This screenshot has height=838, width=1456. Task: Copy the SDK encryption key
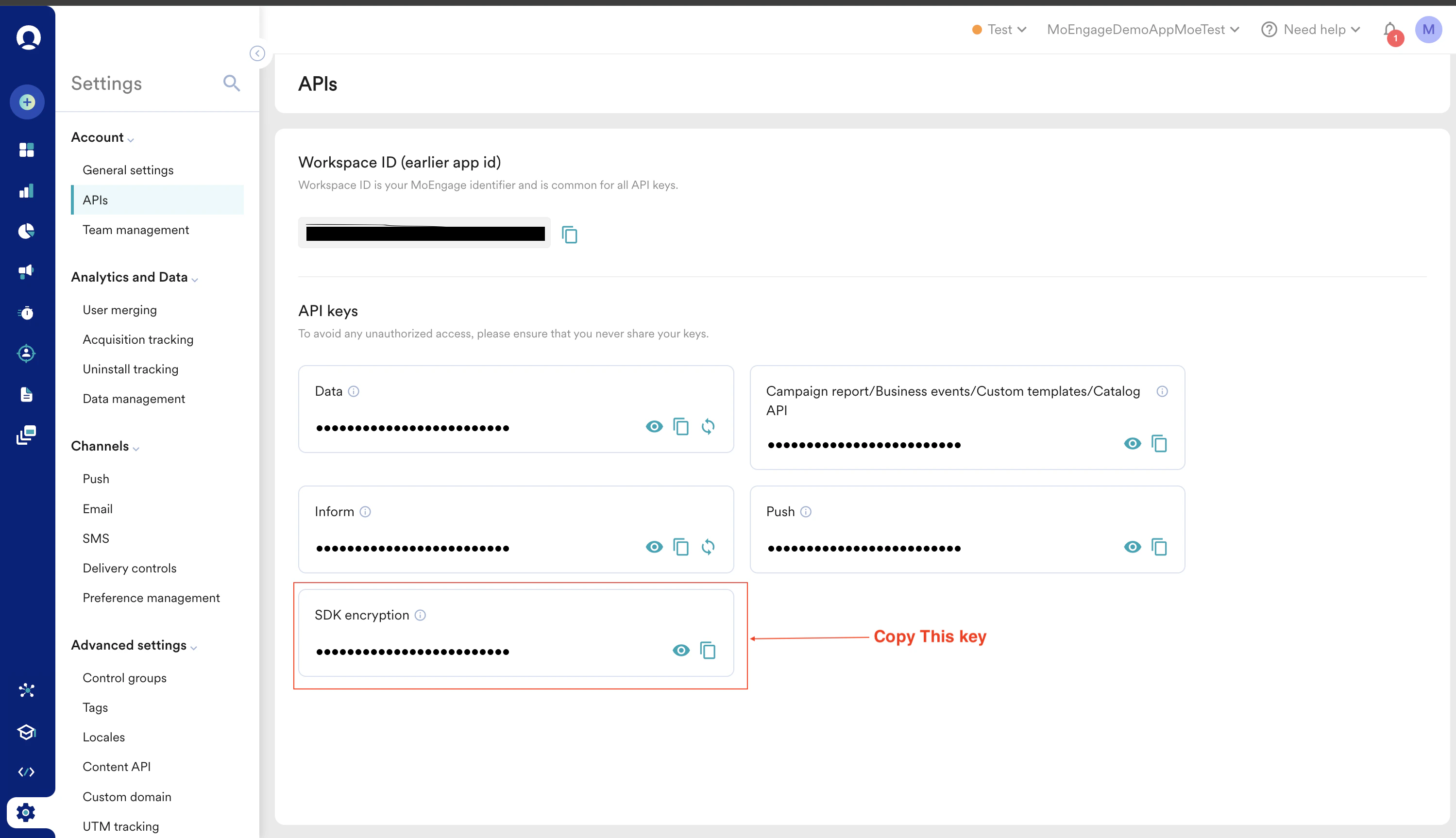tap(708, 651)
